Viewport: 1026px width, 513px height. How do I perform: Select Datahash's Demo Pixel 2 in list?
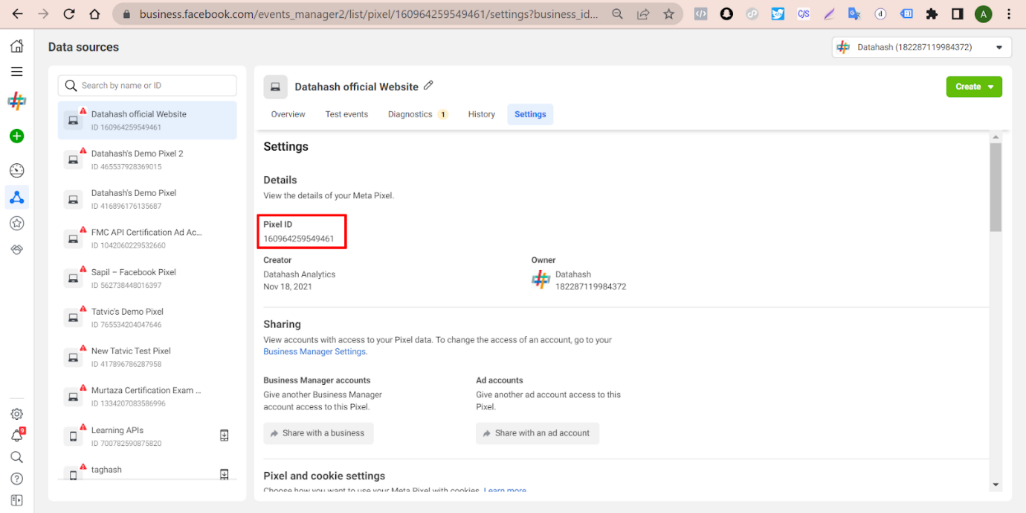click(147, 160)
